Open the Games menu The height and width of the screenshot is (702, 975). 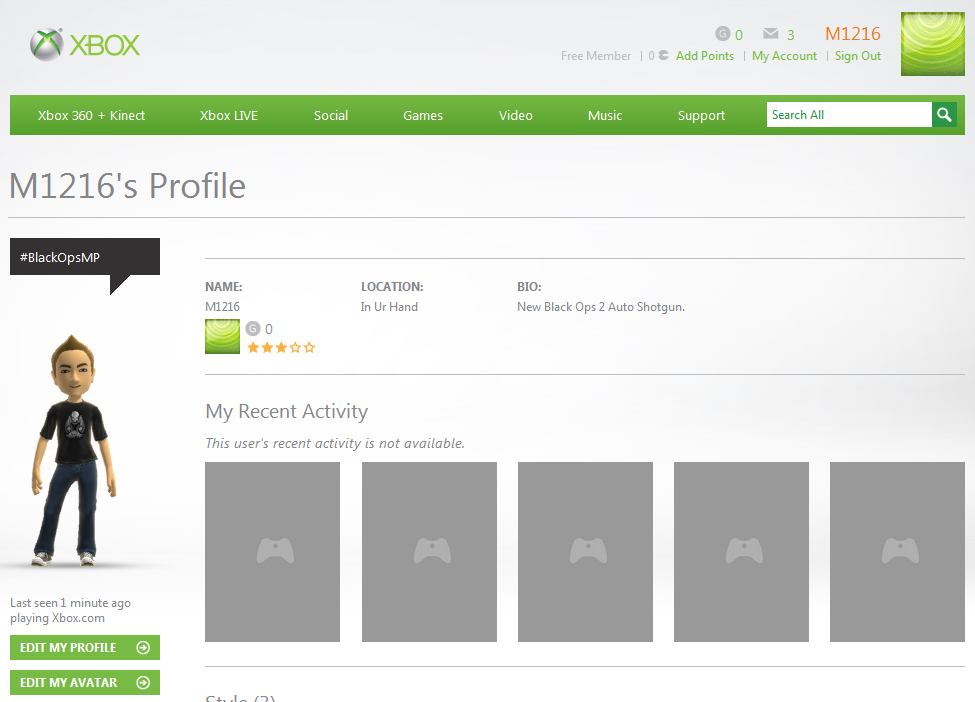pyautogui.click(x=423, y=116)
